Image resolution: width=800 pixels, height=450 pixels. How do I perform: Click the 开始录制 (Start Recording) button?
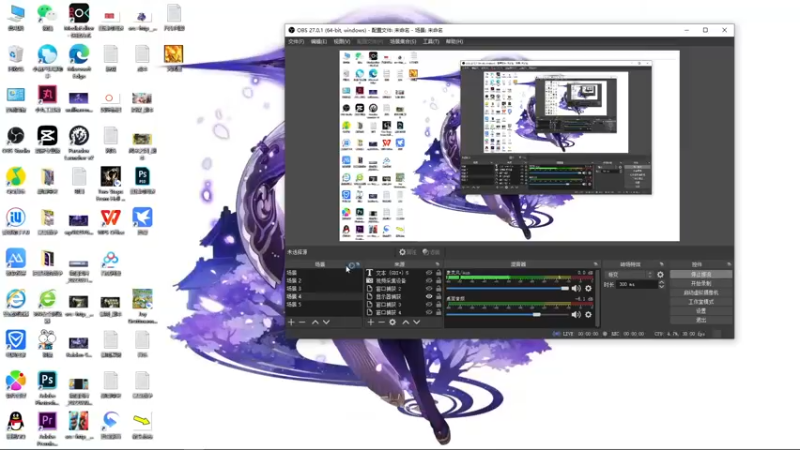pos(701,284)
